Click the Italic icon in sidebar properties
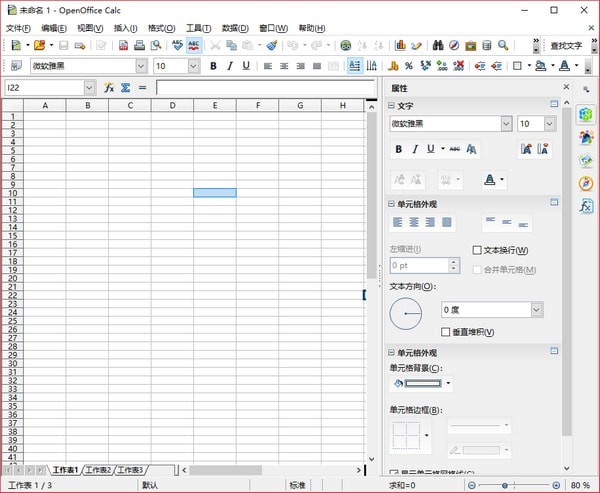Screen dimensions: 600x493 click(415, 149)
